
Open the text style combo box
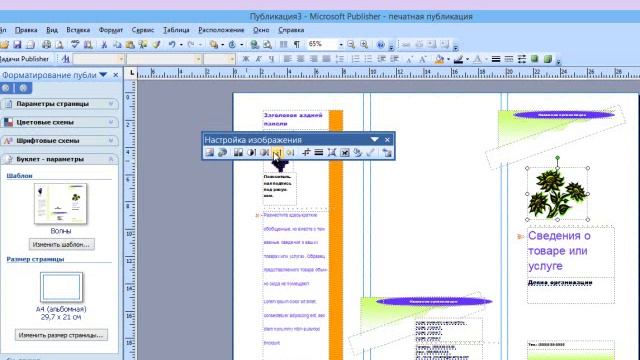98,59
